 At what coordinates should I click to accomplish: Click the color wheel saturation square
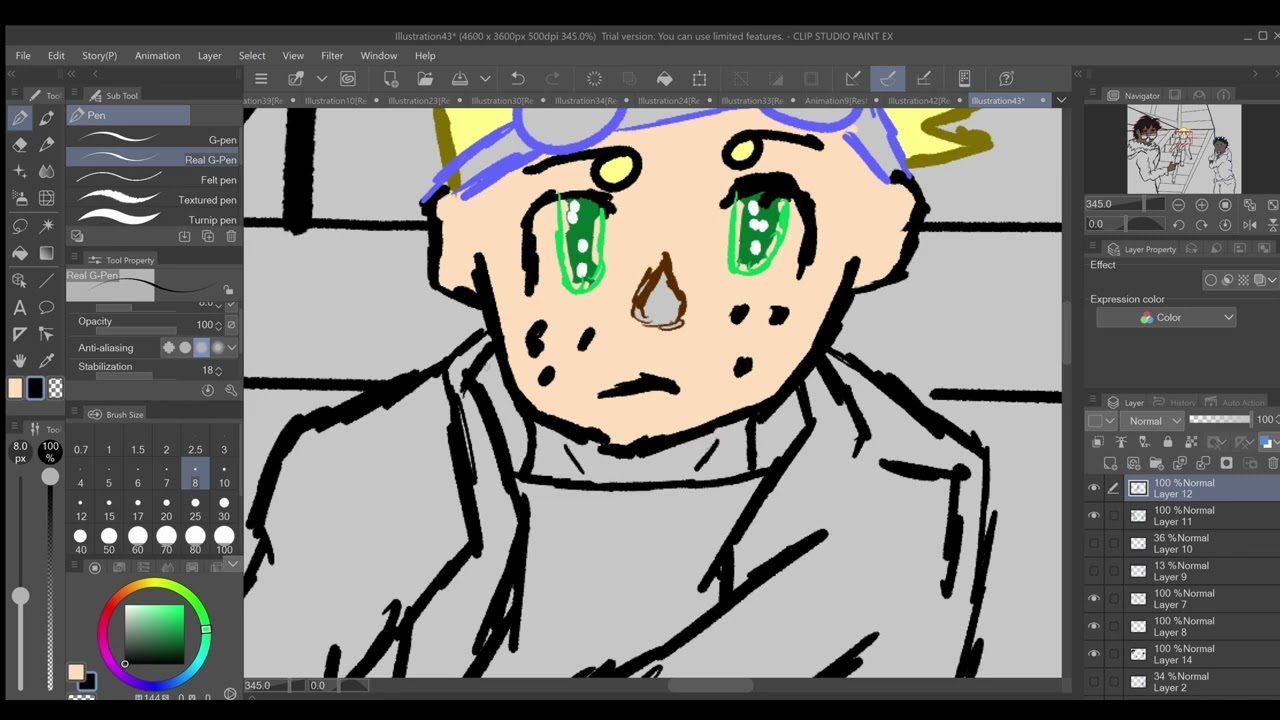(154, 634)
